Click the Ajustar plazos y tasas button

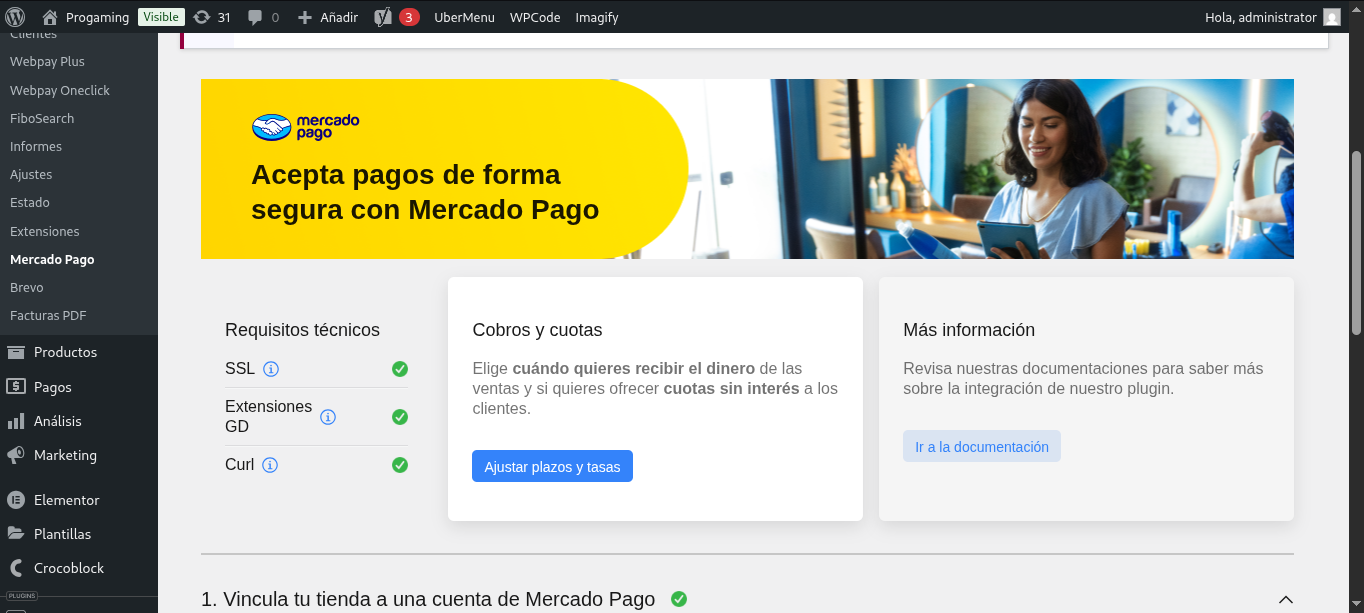(x=552, y=467)
